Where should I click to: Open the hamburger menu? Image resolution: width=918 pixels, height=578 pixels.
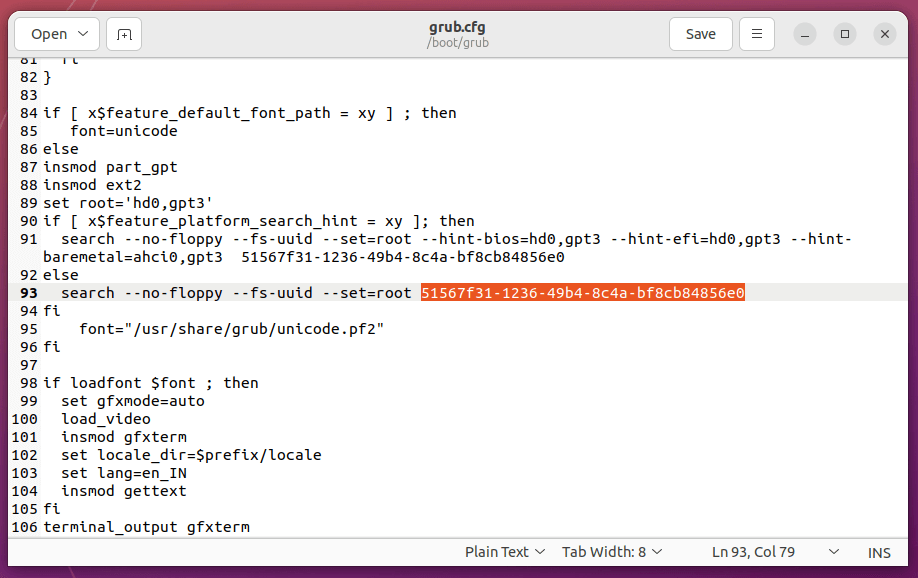[757, 35]
